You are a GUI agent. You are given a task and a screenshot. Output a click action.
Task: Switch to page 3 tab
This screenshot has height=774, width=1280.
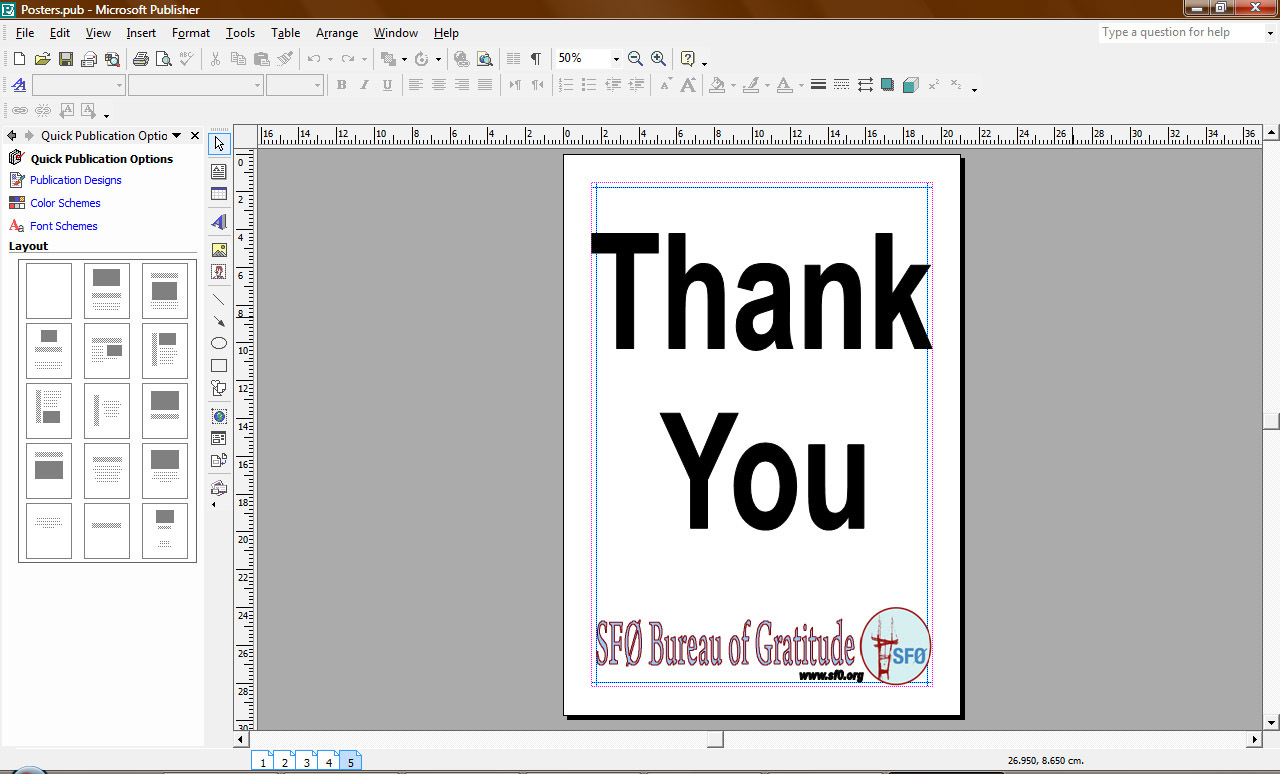tap(306, 762)
